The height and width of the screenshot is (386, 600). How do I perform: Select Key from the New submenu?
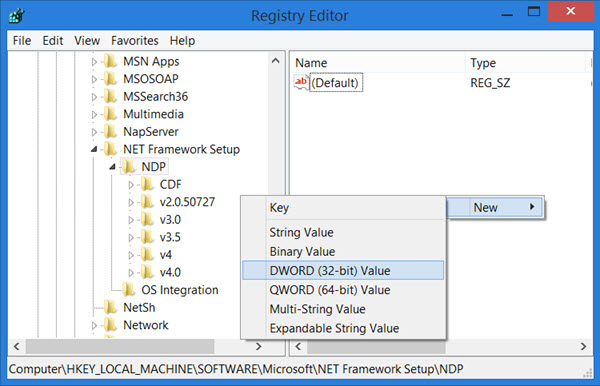343,208
